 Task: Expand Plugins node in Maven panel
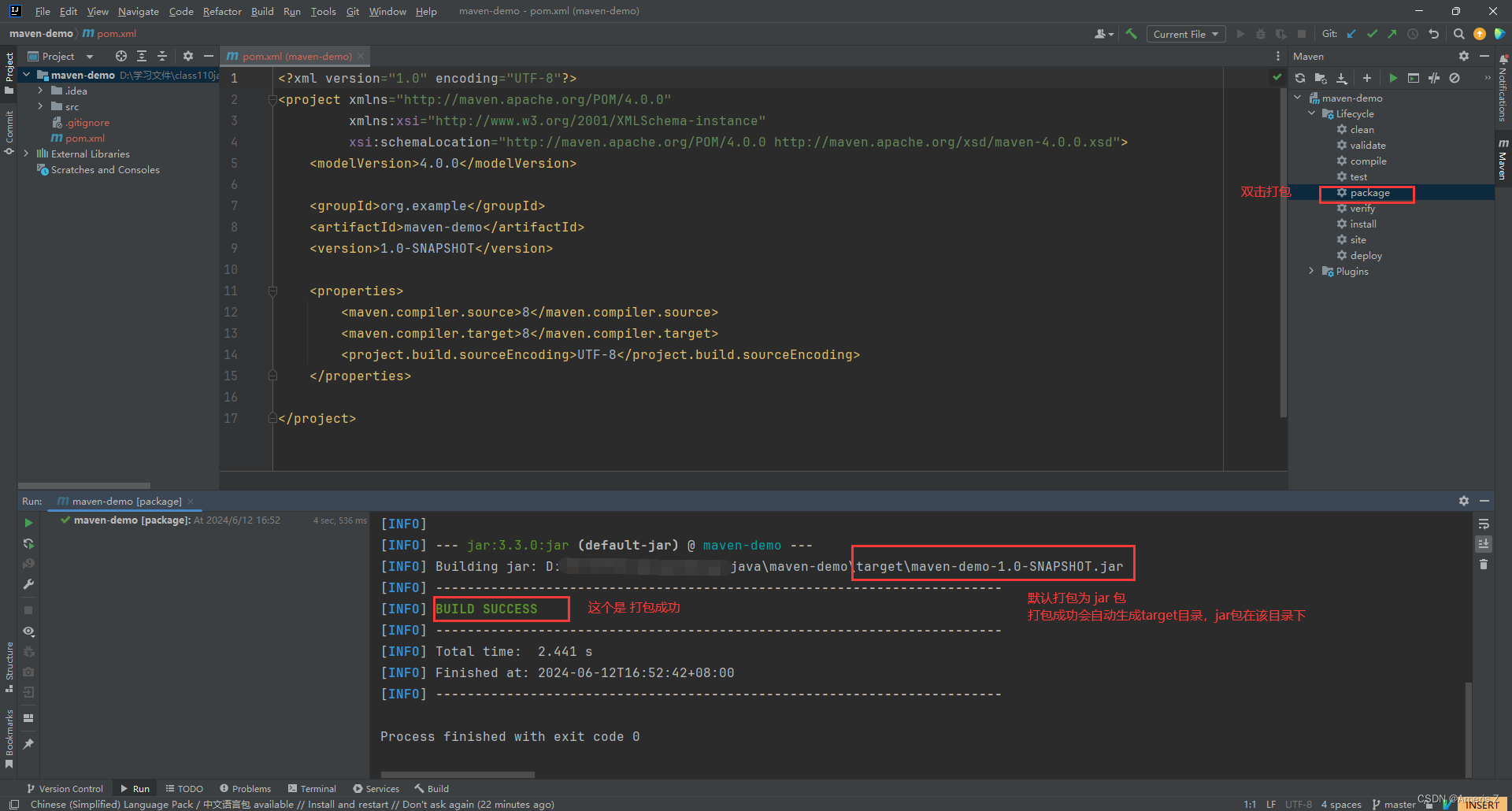pyautogui.click(x=1311, y=271)
